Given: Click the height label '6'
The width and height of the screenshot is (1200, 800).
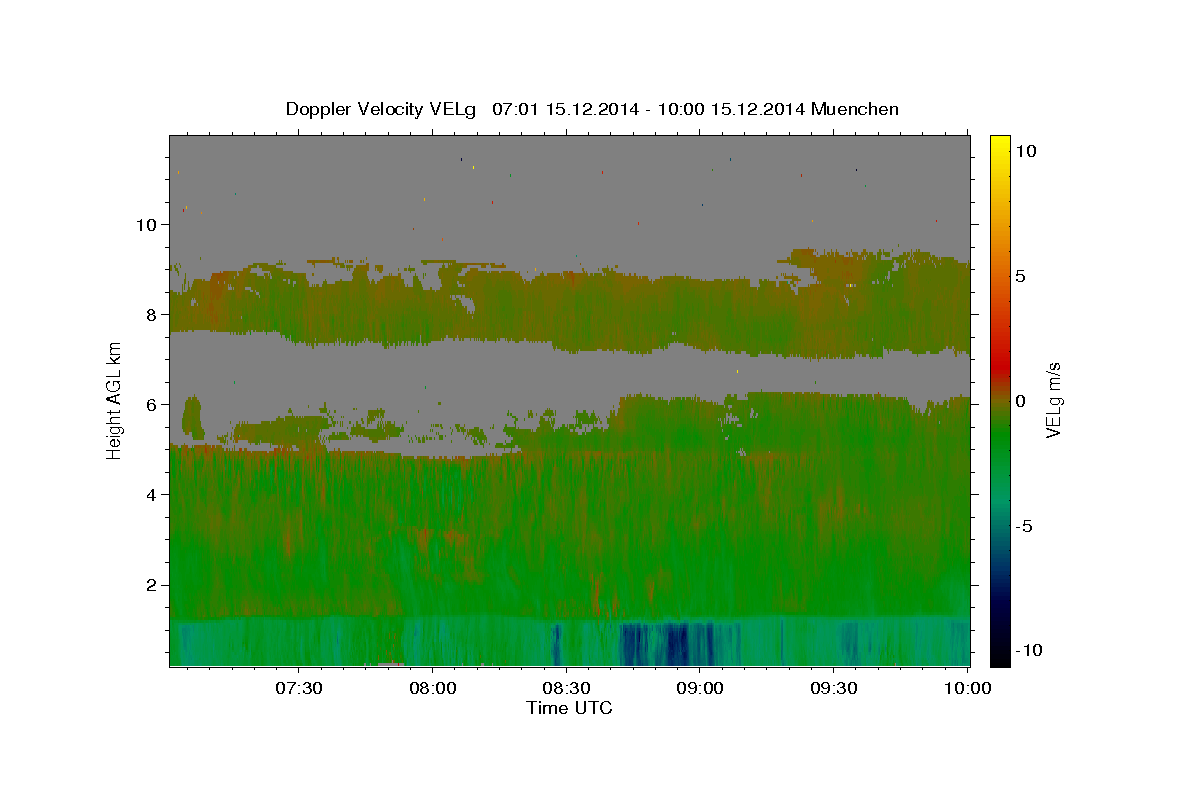Looking at the screenshot, I should (152, 404).
